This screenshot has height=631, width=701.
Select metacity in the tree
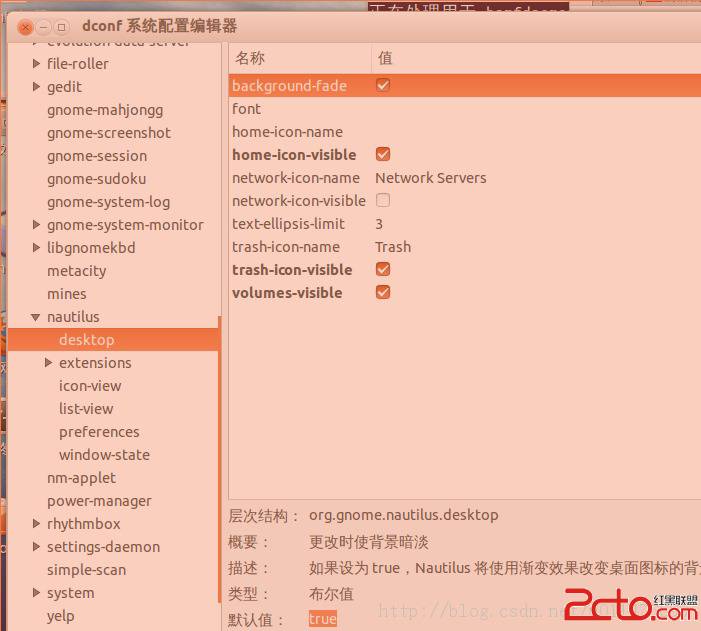pos(76,271)
